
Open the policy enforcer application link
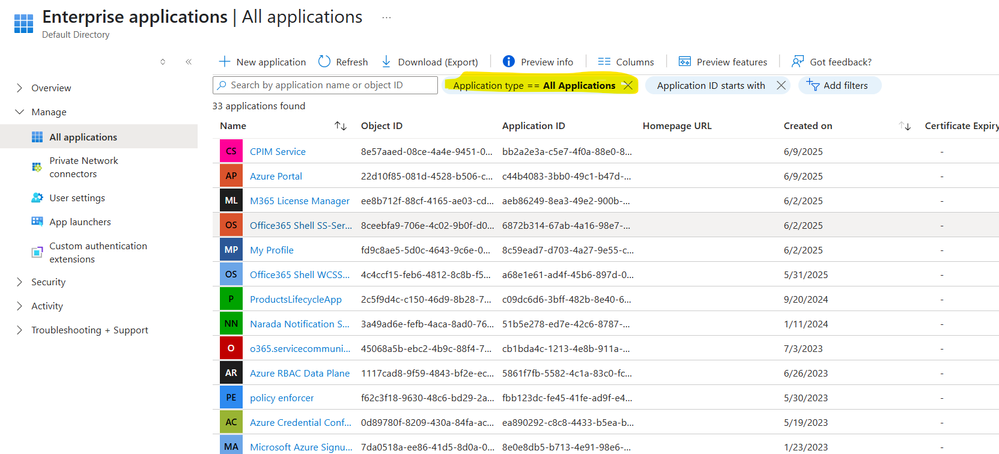pyautogui.click(x=282, y=398)
